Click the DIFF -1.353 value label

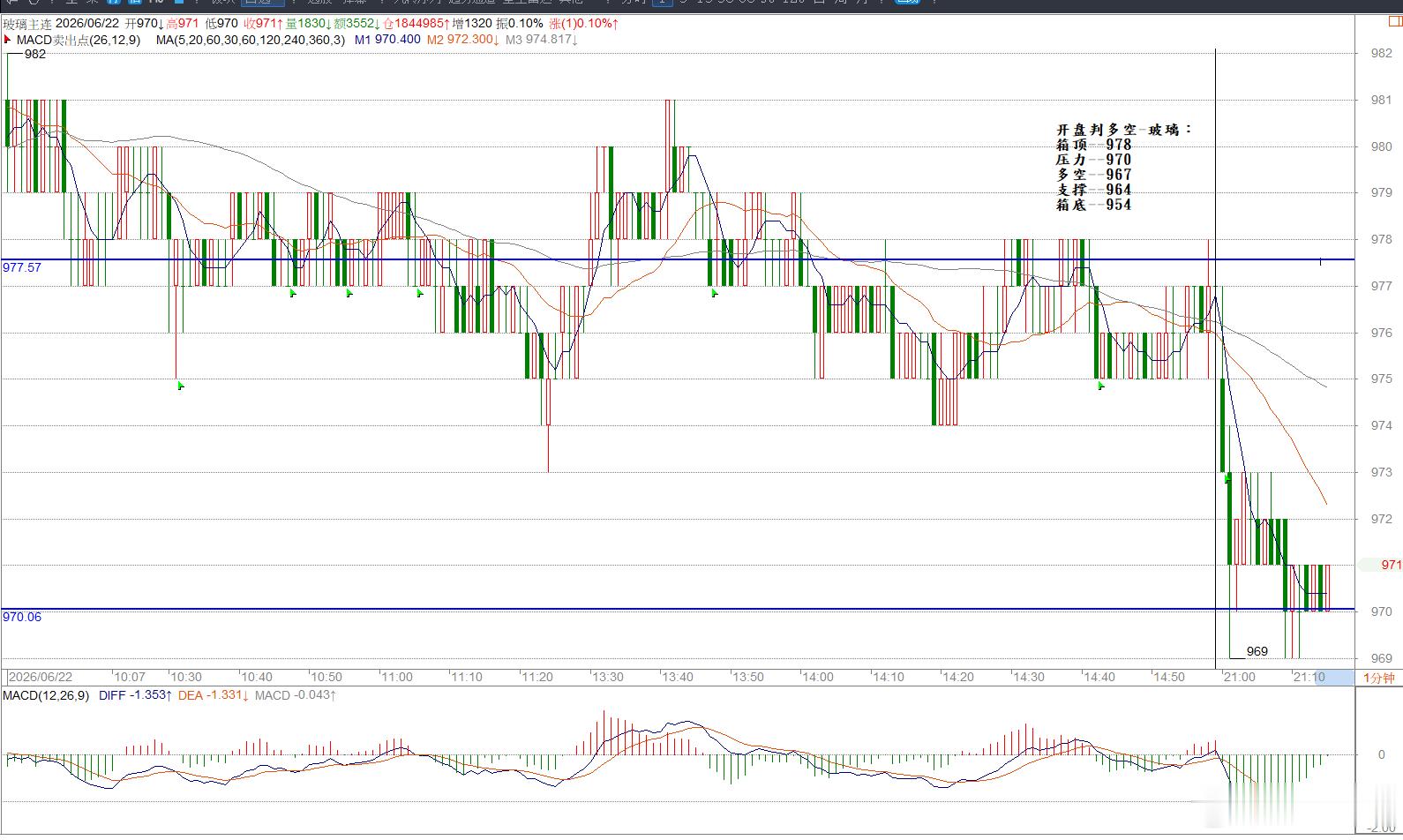(135, 695)
